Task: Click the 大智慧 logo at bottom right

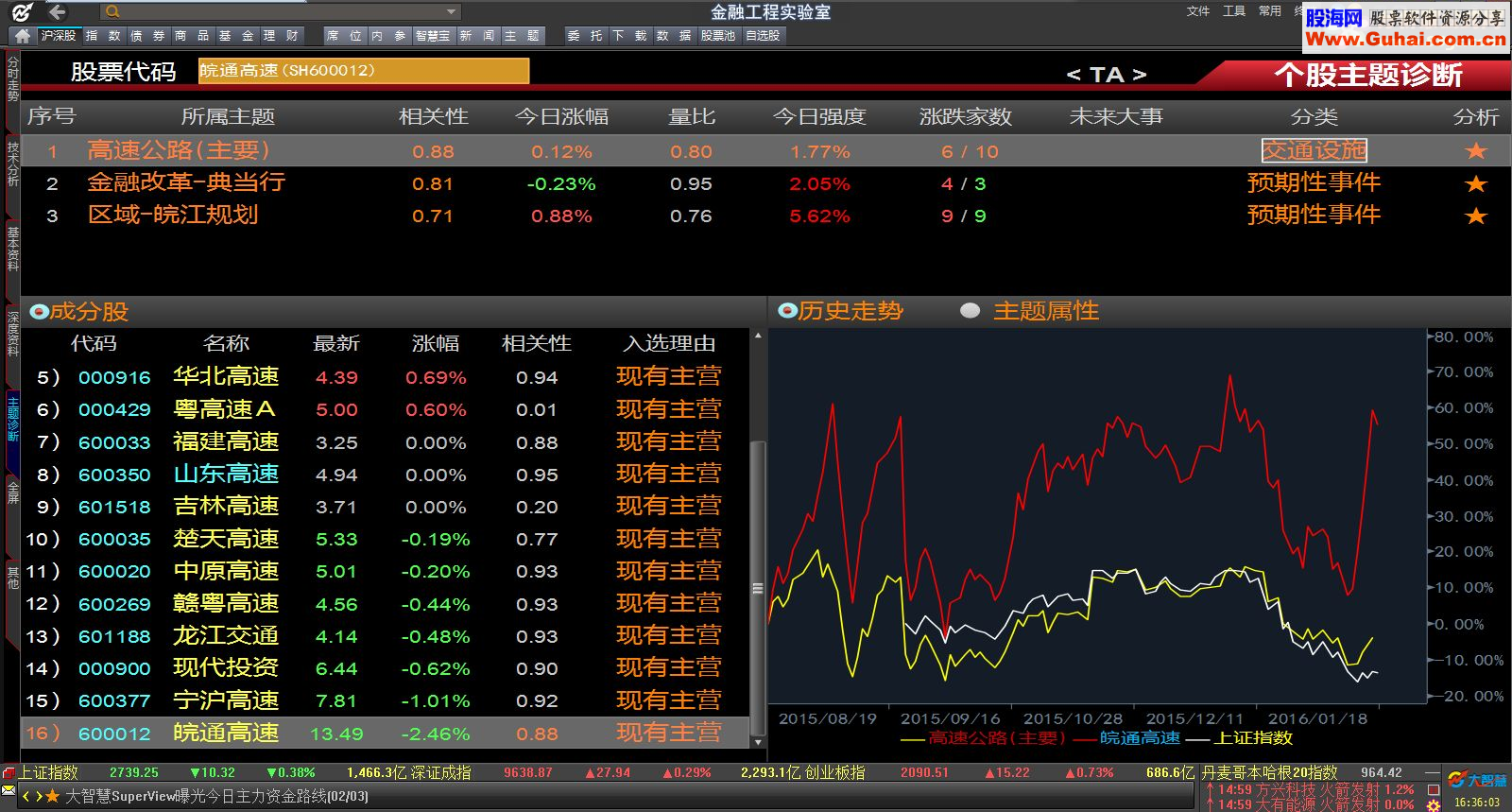Action: click(1477, 780)
